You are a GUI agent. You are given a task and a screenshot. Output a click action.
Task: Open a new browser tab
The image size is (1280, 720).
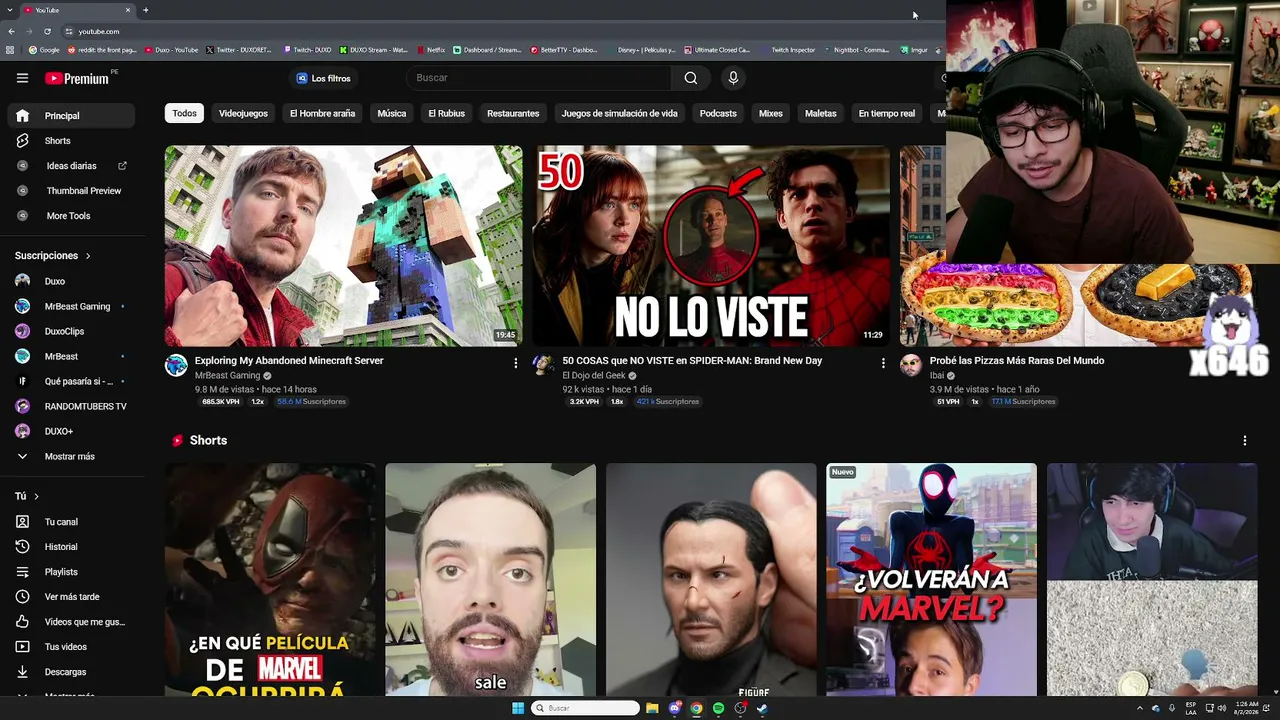click(146, 10)
